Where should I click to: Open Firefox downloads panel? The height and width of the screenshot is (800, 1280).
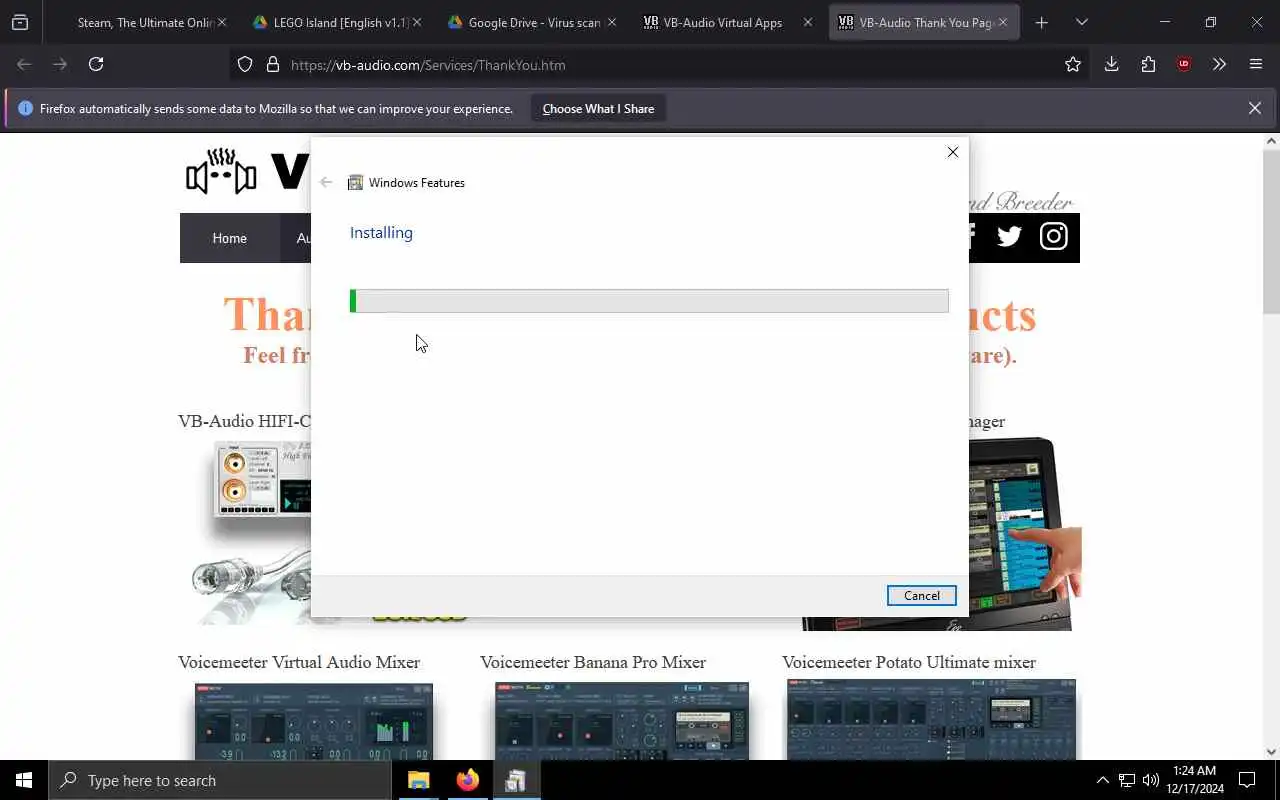click(1111, 64)
